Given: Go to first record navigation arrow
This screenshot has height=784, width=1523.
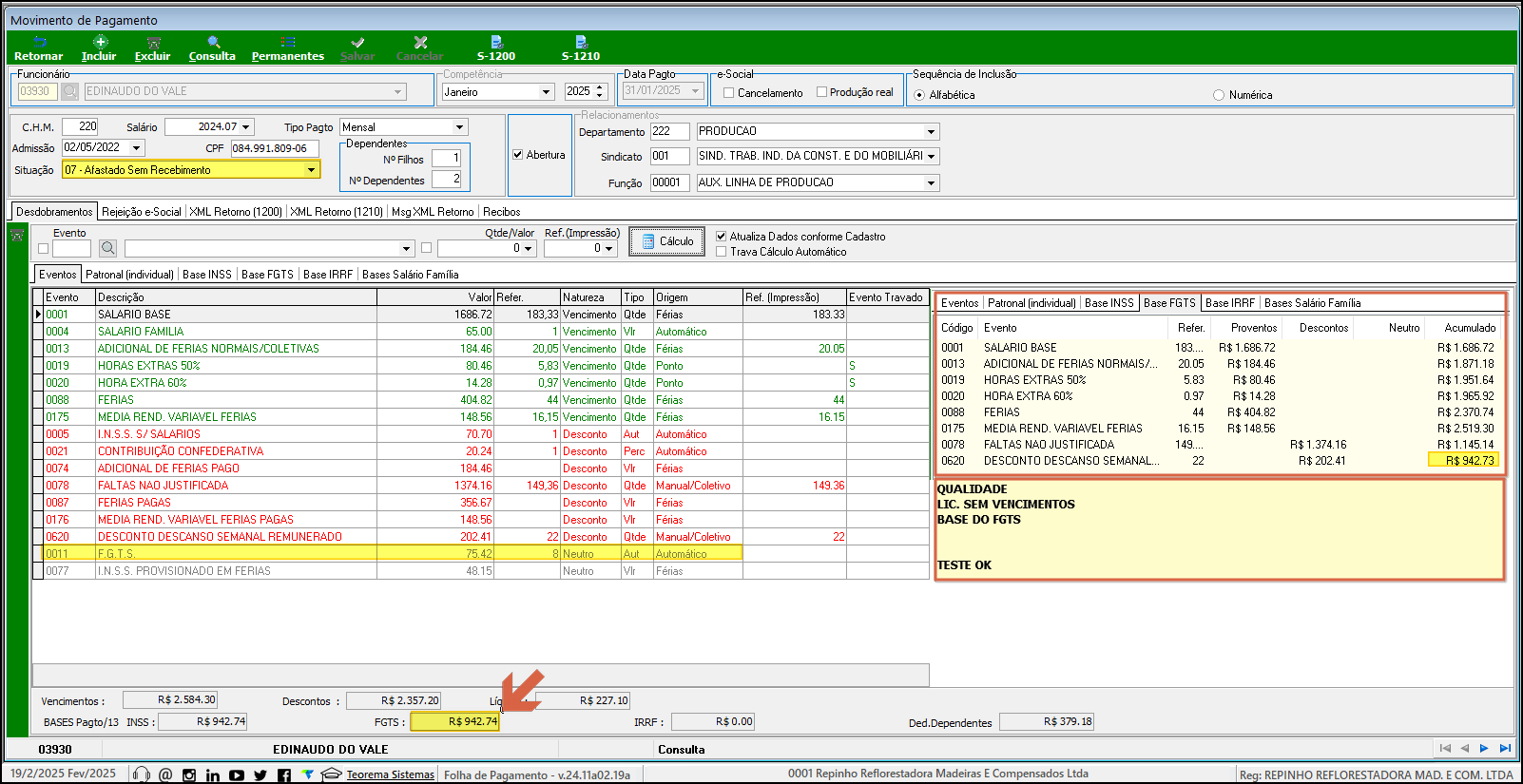Looking at the screenshot, I should click(1445, 749).
